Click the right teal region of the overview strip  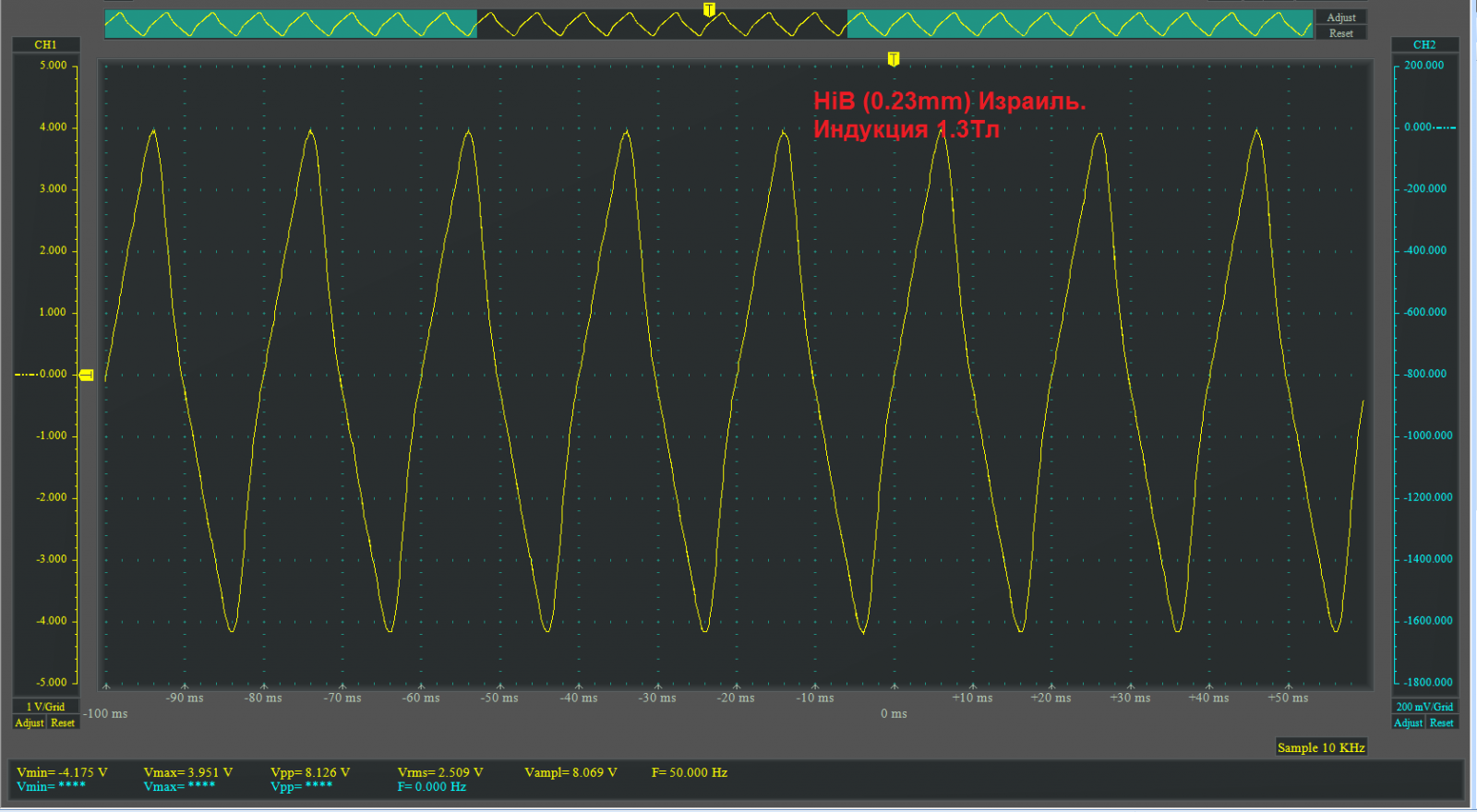(x=1080, y=24)
